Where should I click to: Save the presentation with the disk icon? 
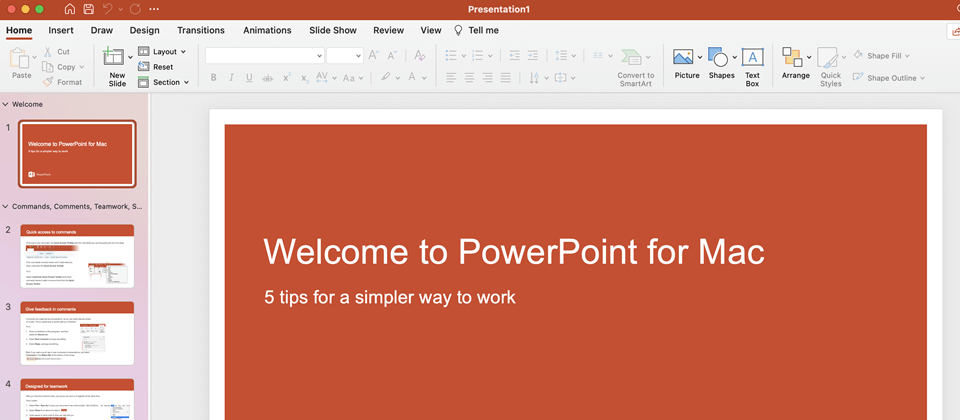click(89, 9)
